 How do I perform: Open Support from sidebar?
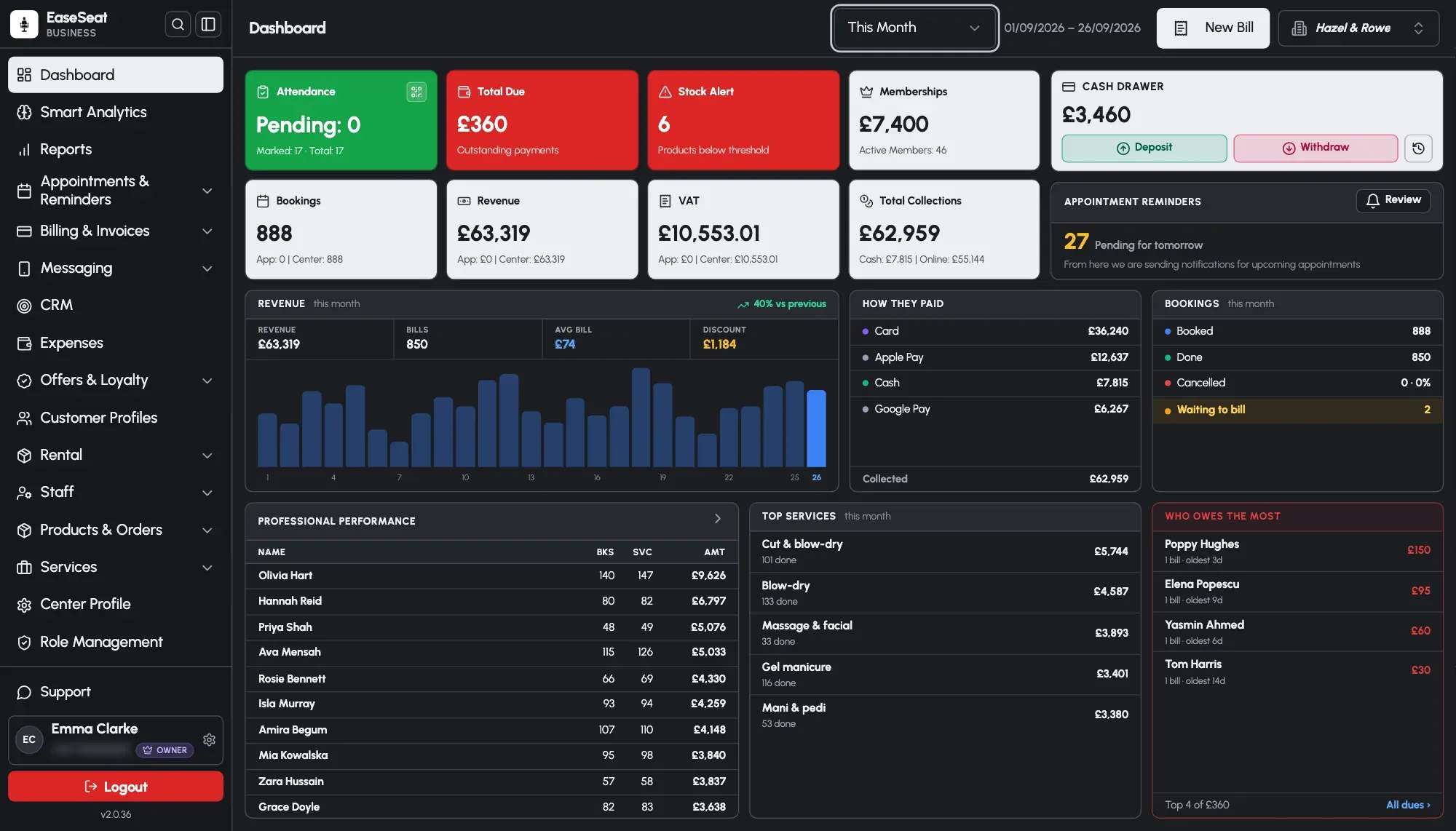click(116, 692)
